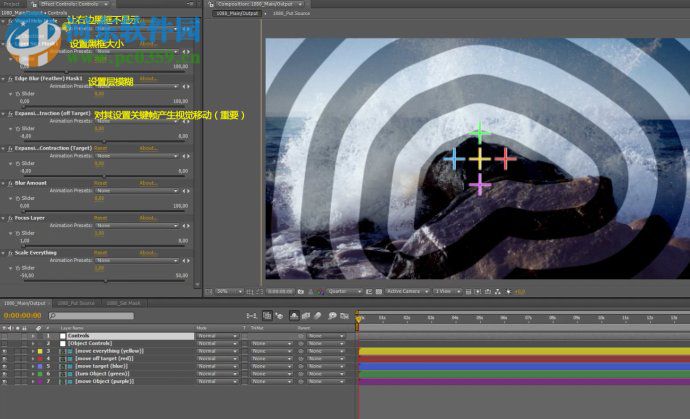Viewport: 690px width, 419px height.
Task: Switch to 1080_Put Source timeline tab
Action: (76, 303)
